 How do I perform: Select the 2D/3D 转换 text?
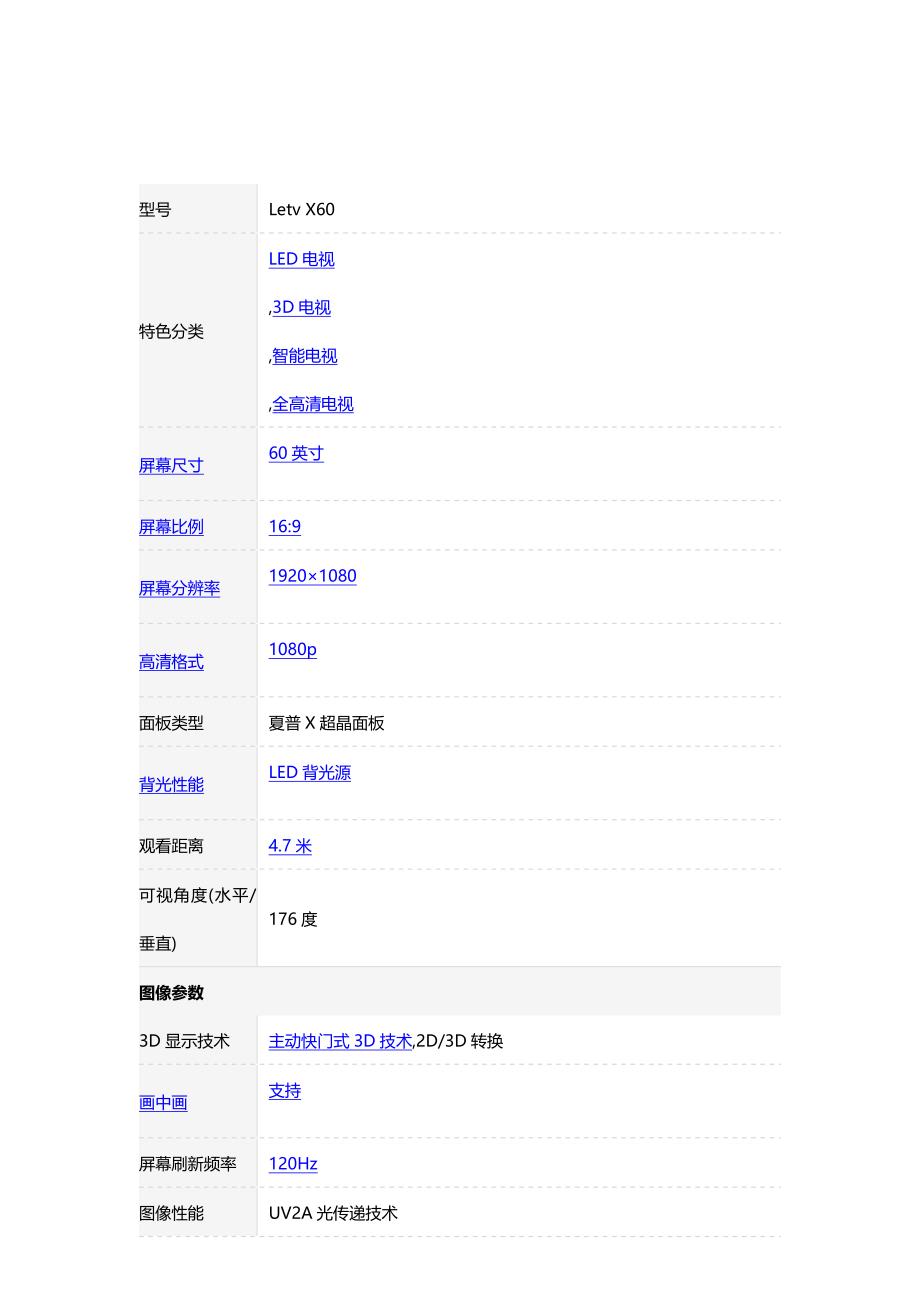click(460, 1042)
